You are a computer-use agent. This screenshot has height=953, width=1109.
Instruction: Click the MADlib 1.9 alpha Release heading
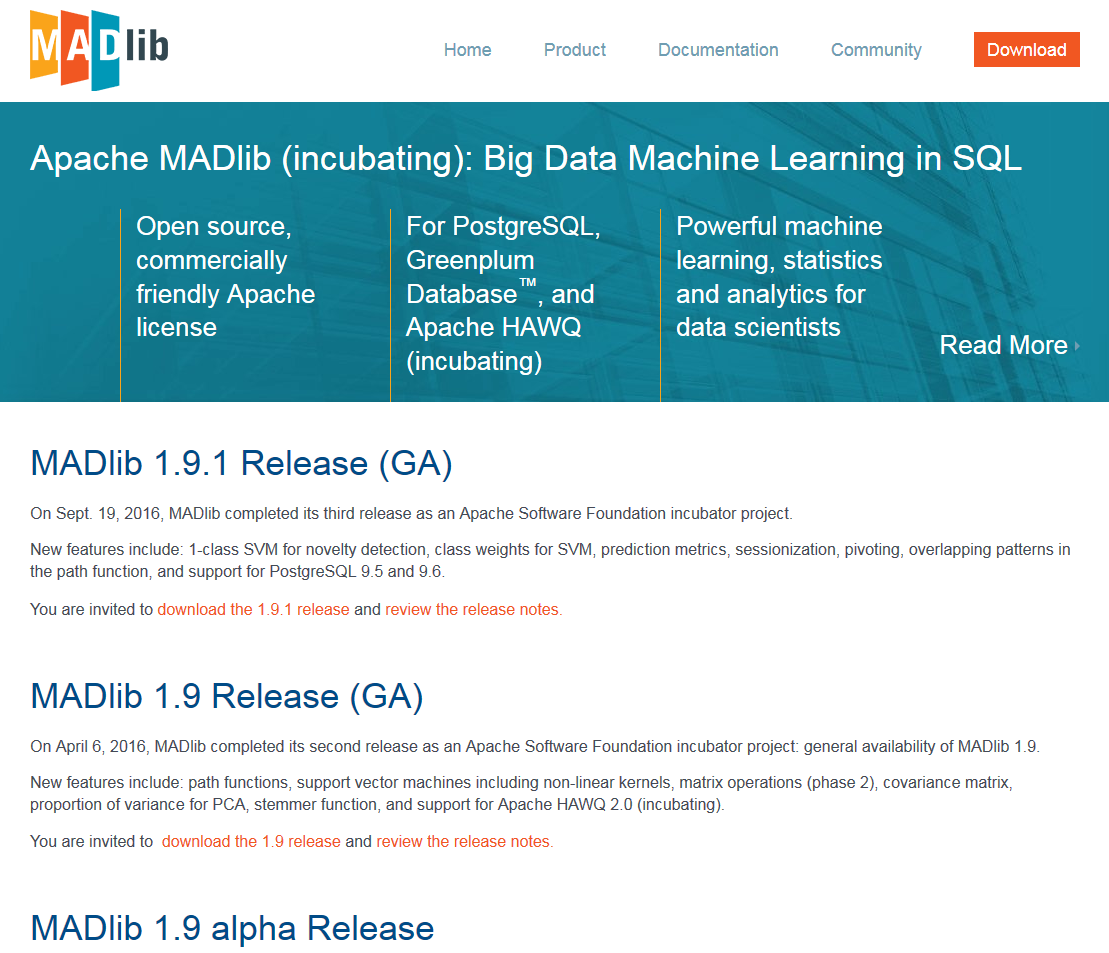(x=232, y=928)
